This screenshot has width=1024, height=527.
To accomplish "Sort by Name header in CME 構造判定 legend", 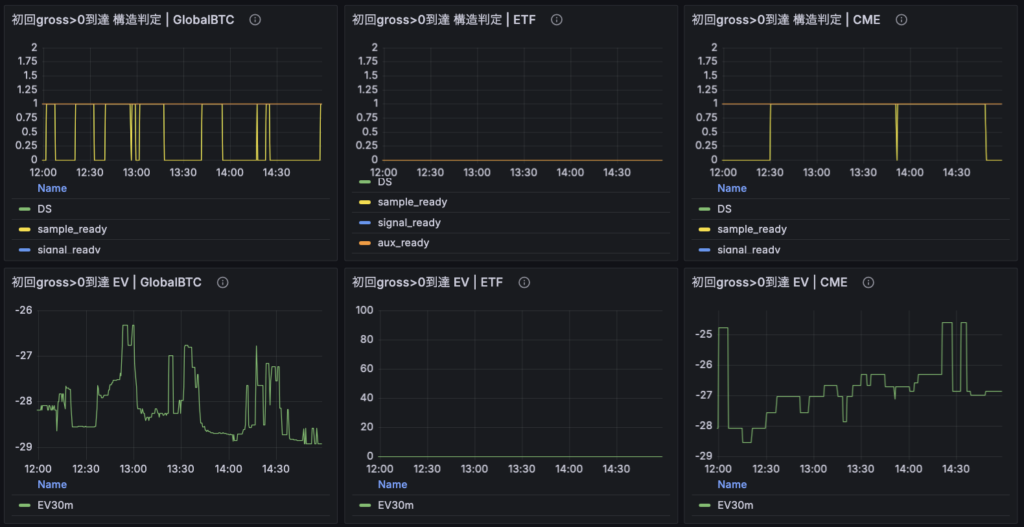I will click(x=732, y=188).
